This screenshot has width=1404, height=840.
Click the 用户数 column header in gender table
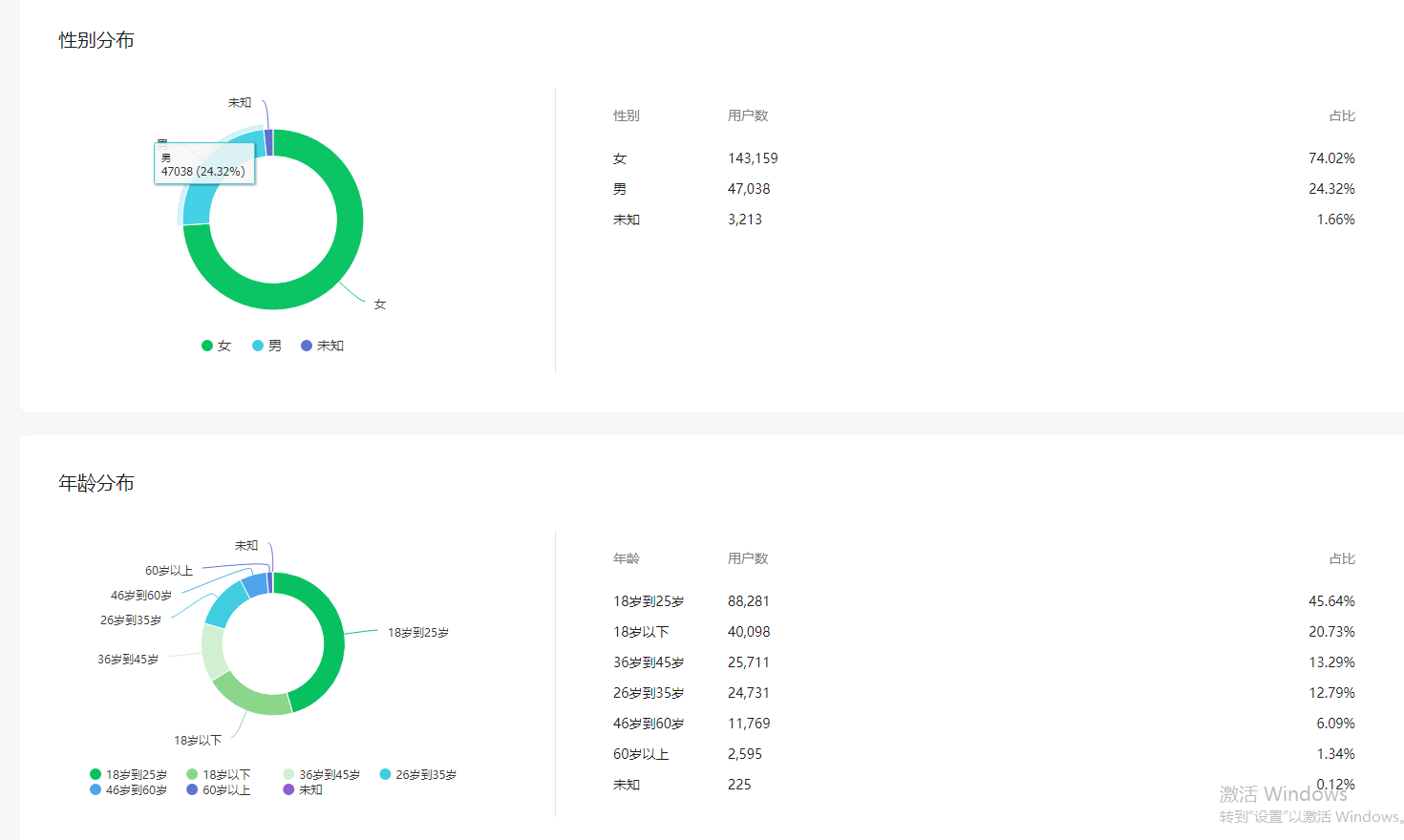[x=748, y=115]
